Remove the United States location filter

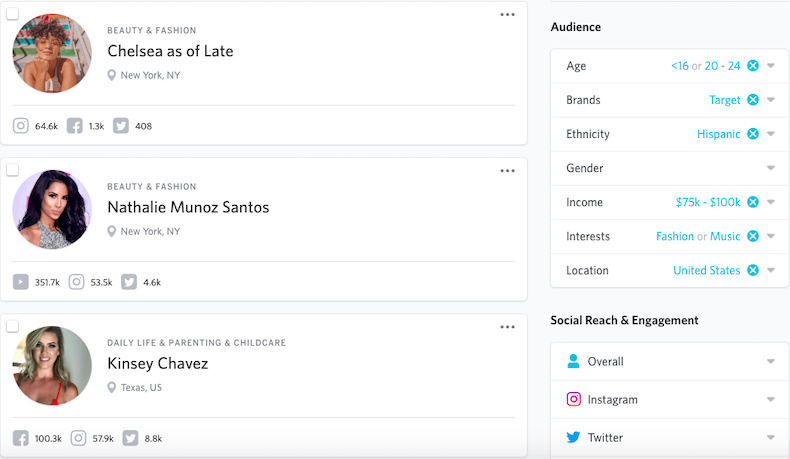753,270
